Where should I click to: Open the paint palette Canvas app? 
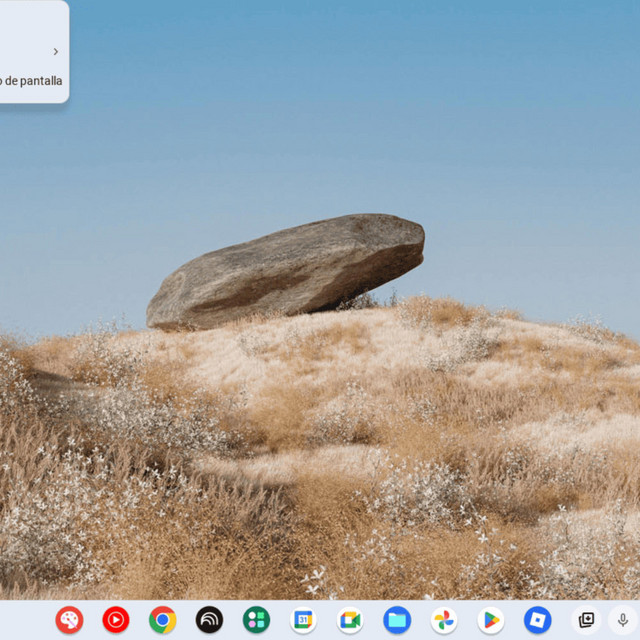click(x=69, y=620)
